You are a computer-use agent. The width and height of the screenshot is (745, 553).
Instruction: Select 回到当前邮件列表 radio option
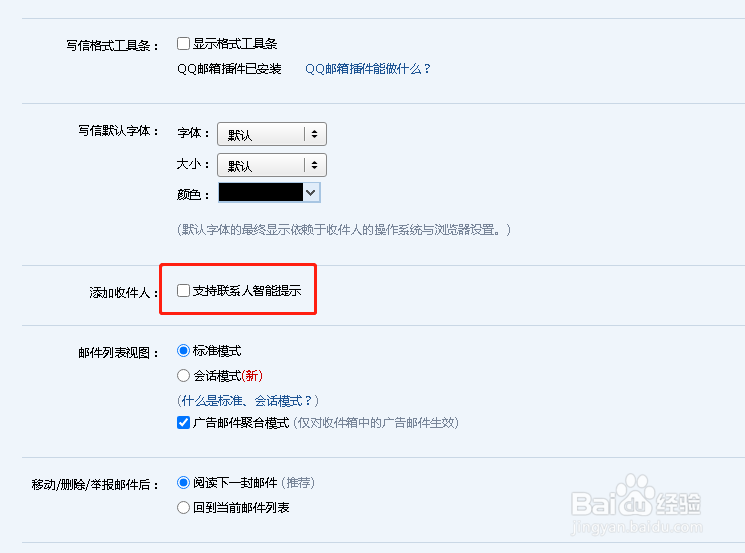tap(183, 507)
